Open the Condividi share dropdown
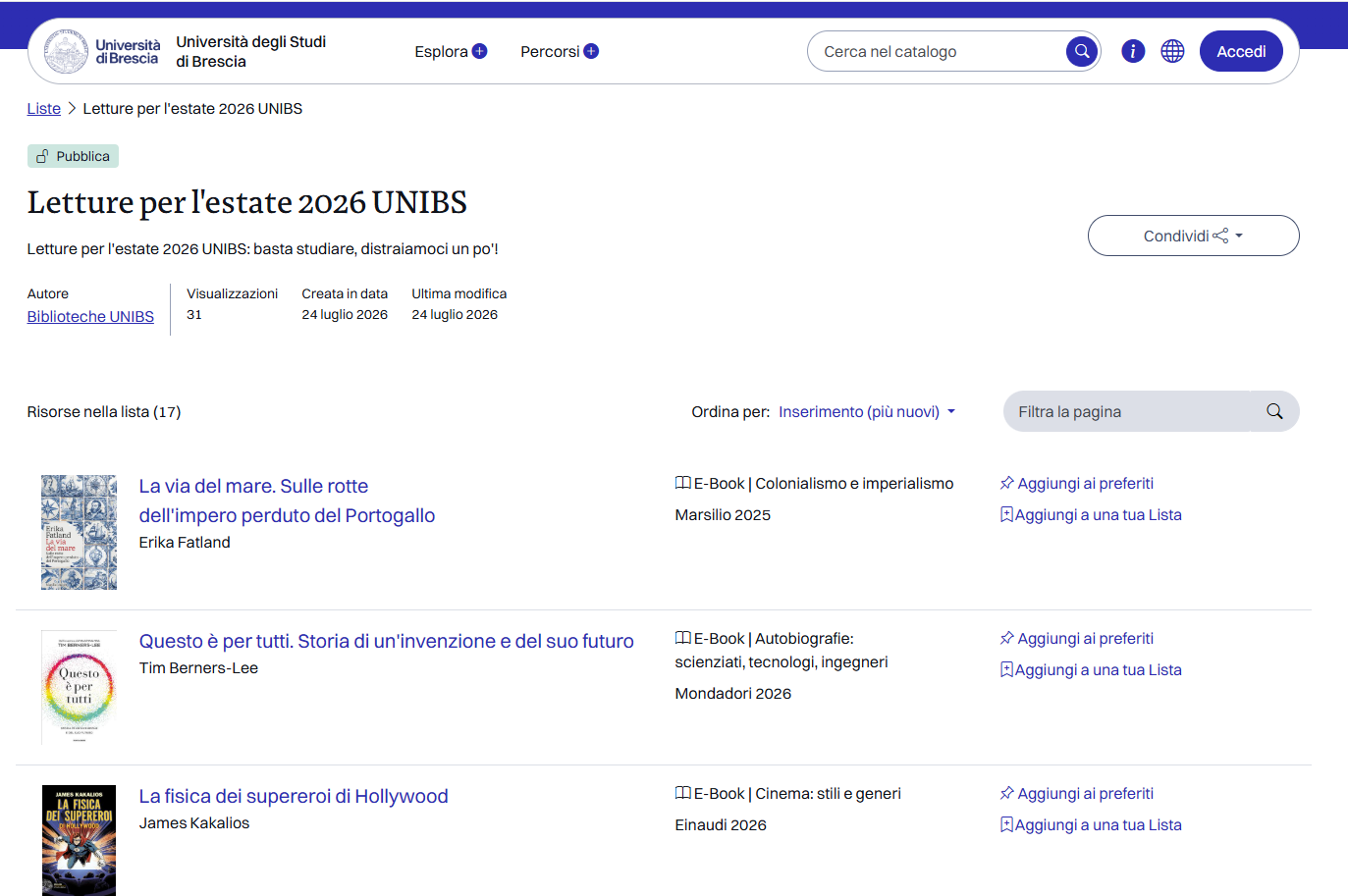 [1193, 236]
